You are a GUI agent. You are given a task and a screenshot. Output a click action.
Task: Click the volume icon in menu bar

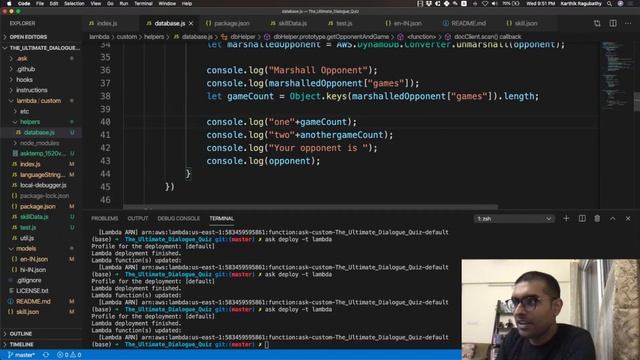(x=494, y=4)
